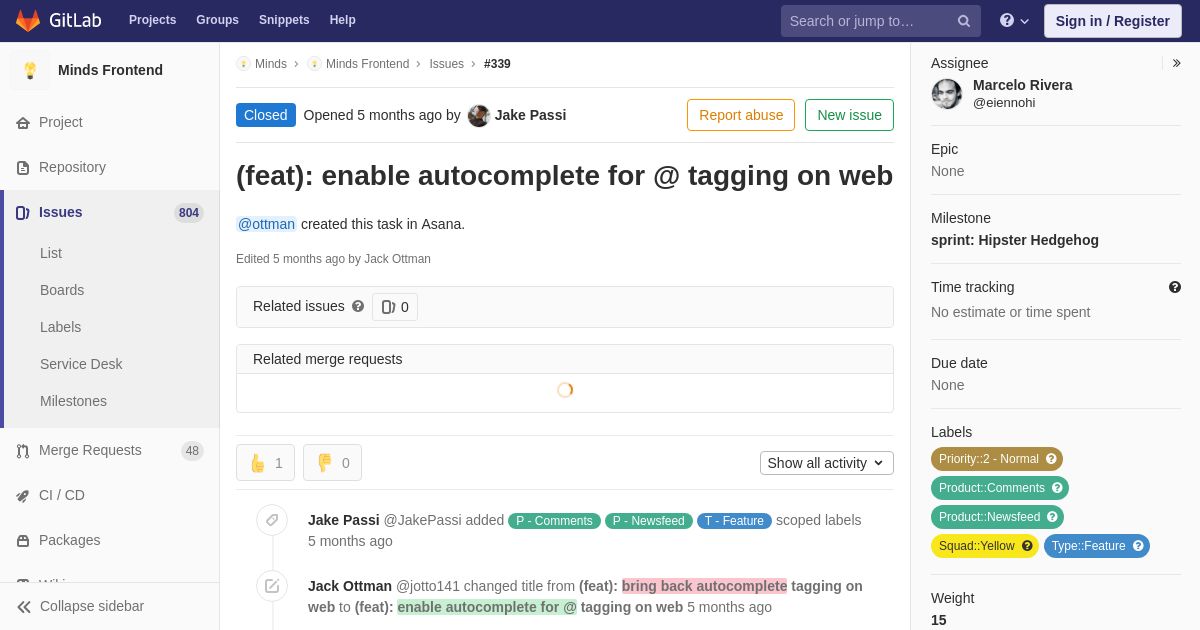The height and width of the screenshot is (630, 1200).
Task: Click New issue button
Action: (849, 115)
